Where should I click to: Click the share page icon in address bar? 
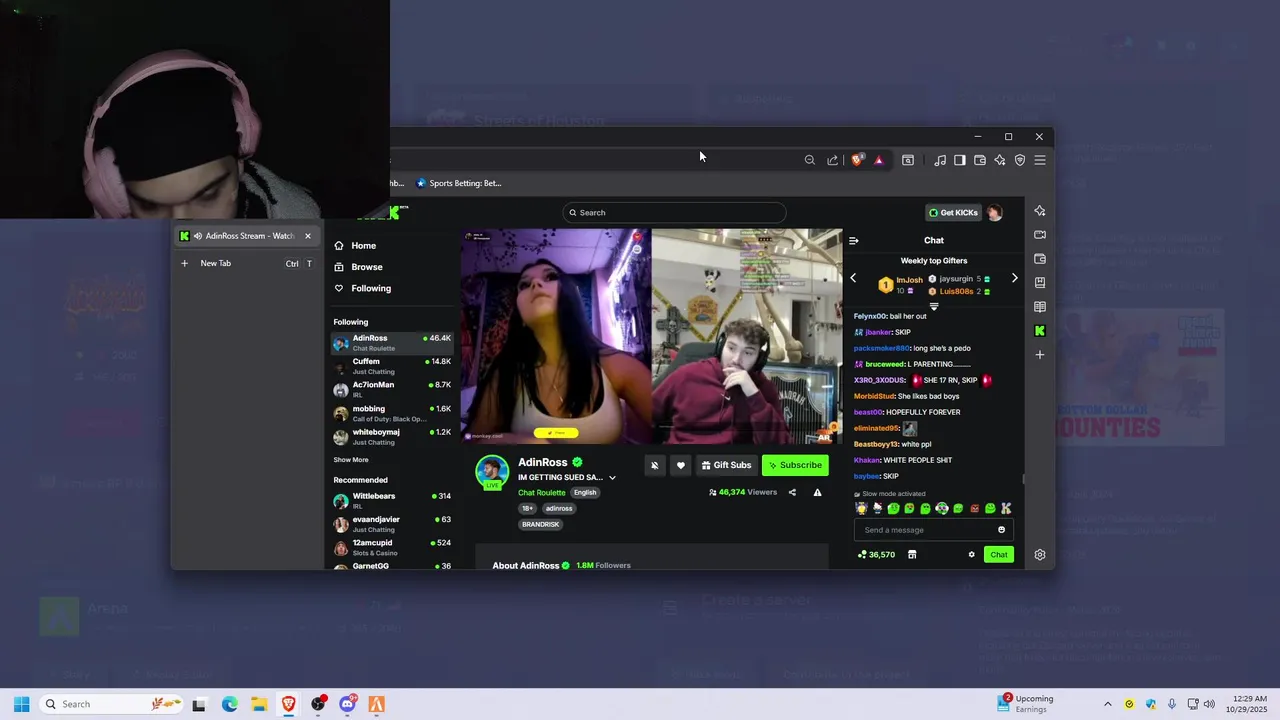(832, 160)
